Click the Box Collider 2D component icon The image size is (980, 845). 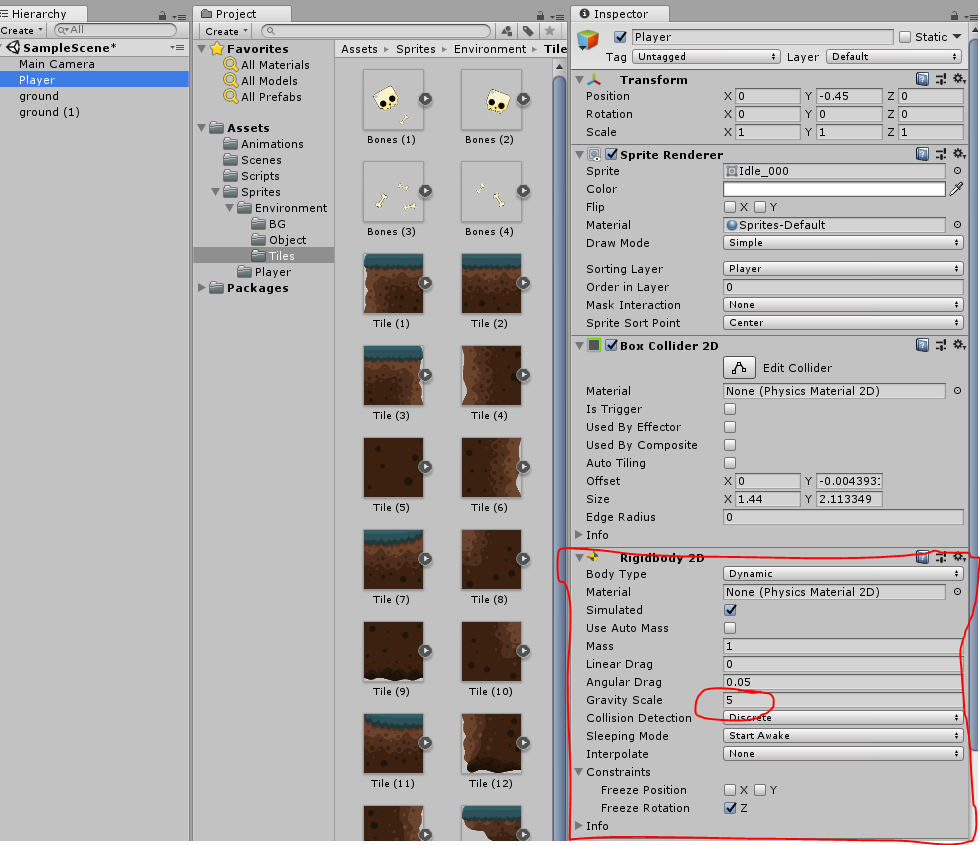tap(594, 346)
